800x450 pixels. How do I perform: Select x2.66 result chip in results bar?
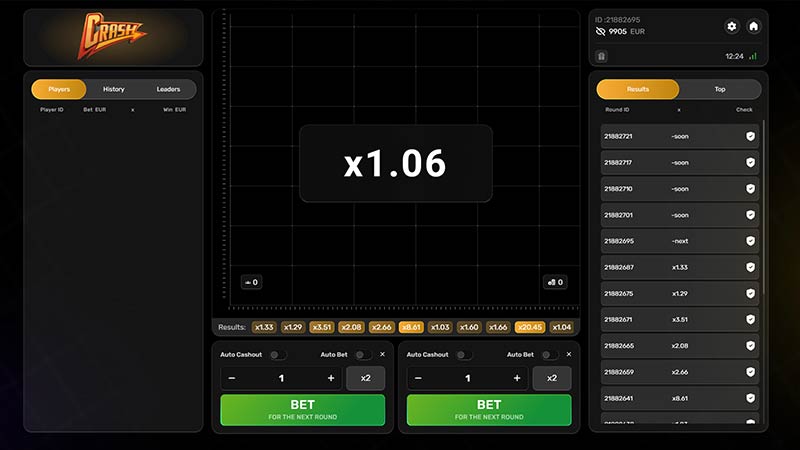(382, 327)
